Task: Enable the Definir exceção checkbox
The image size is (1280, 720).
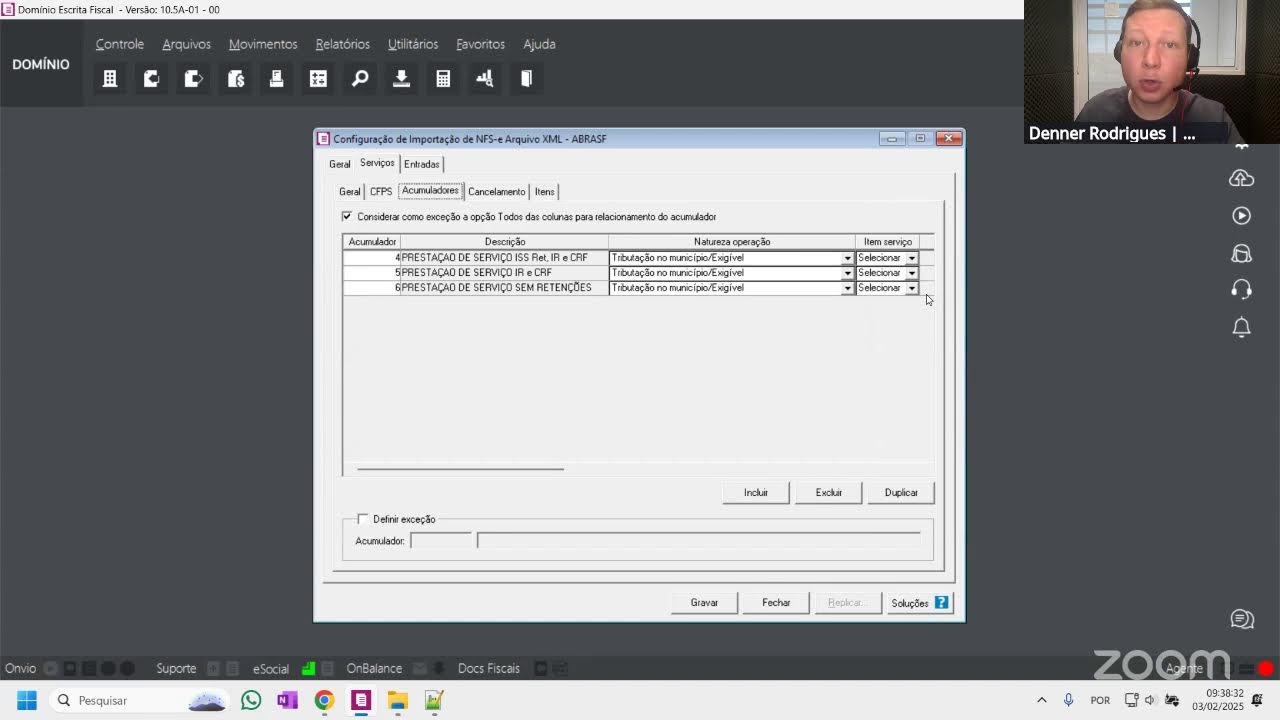Action: click(363, 519)
